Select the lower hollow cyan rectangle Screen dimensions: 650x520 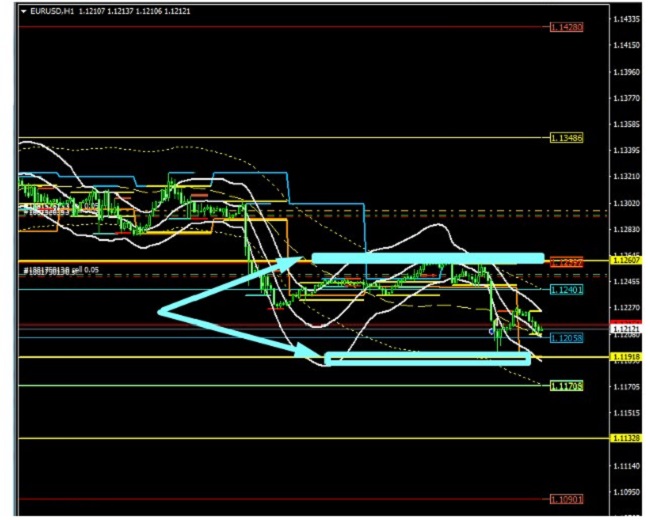point(428,358)
